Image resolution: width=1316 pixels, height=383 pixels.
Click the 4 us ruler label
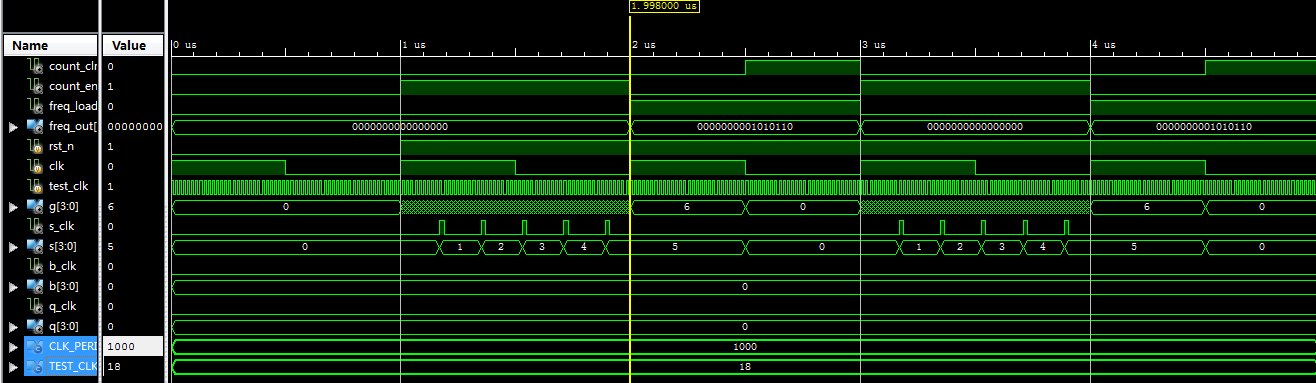click(1104, 45)
